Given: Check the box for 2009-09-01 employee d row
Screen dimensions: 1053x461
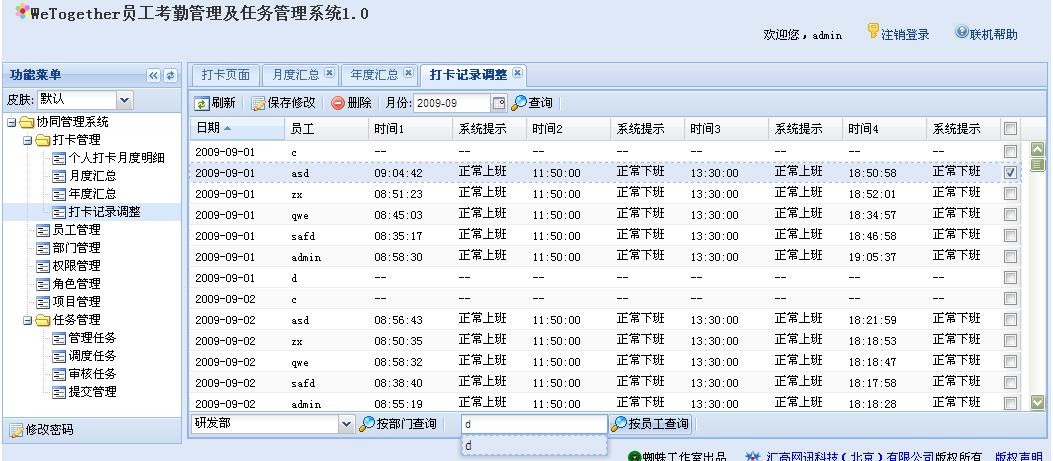Looking at the screenshot, I should pyautogui.click(x=1010, y=278).
